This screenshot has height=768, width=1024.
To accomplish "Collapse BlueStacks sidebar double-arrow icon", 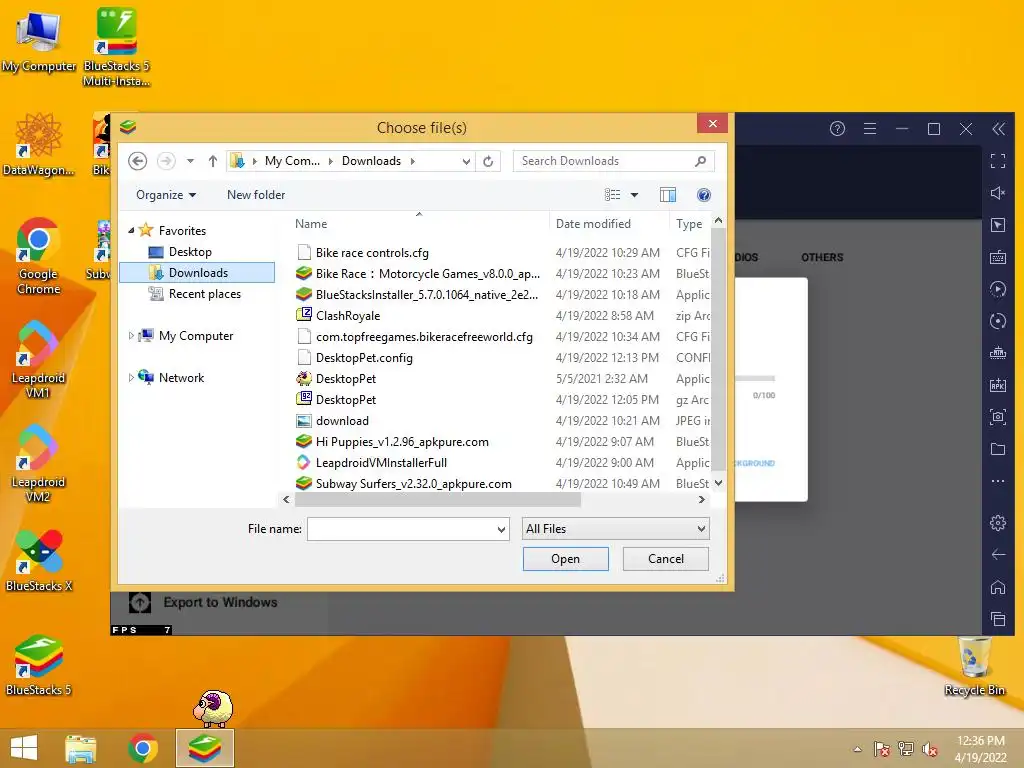I will point(998,129).
